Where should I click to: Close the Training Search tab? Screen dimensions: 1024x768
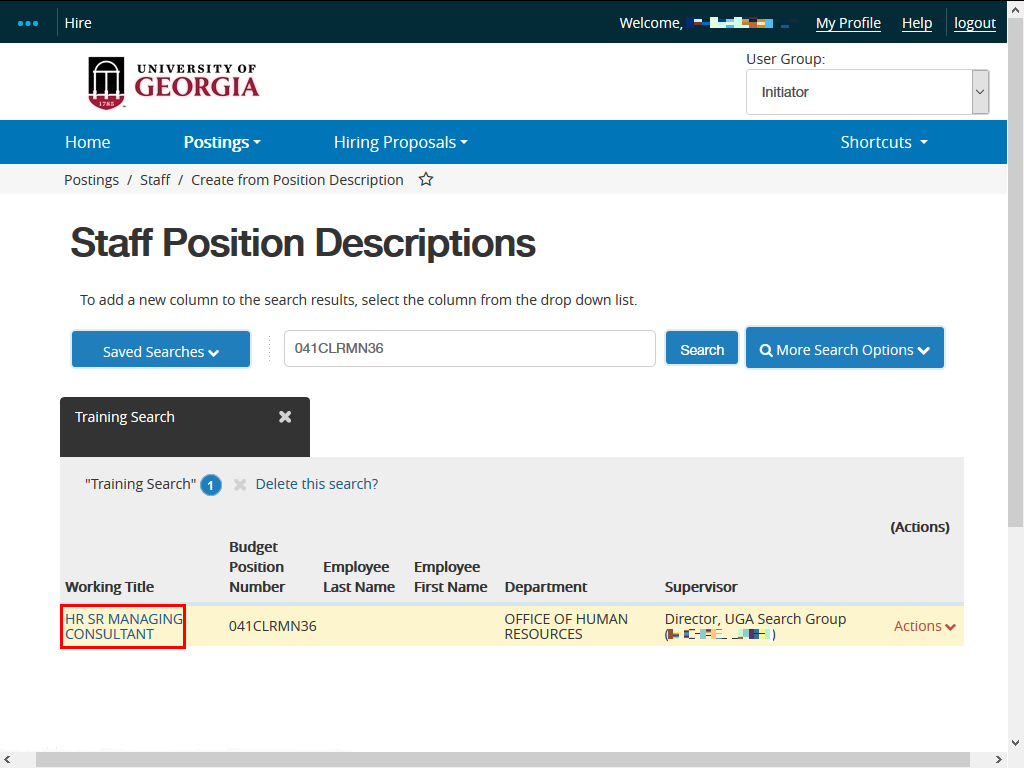pos(285,417)
